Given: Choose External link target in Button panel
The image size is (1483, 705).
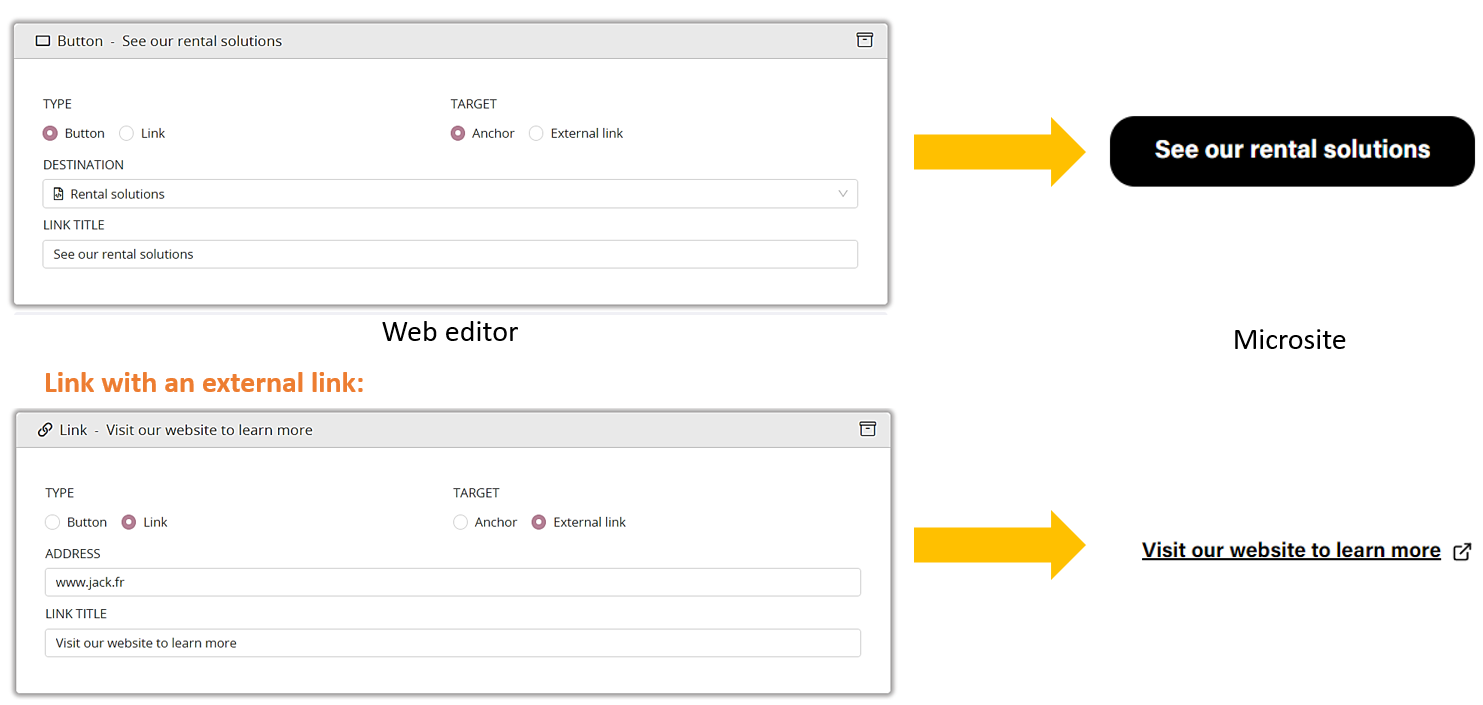Looking at the screenshot, I should 537,133.
